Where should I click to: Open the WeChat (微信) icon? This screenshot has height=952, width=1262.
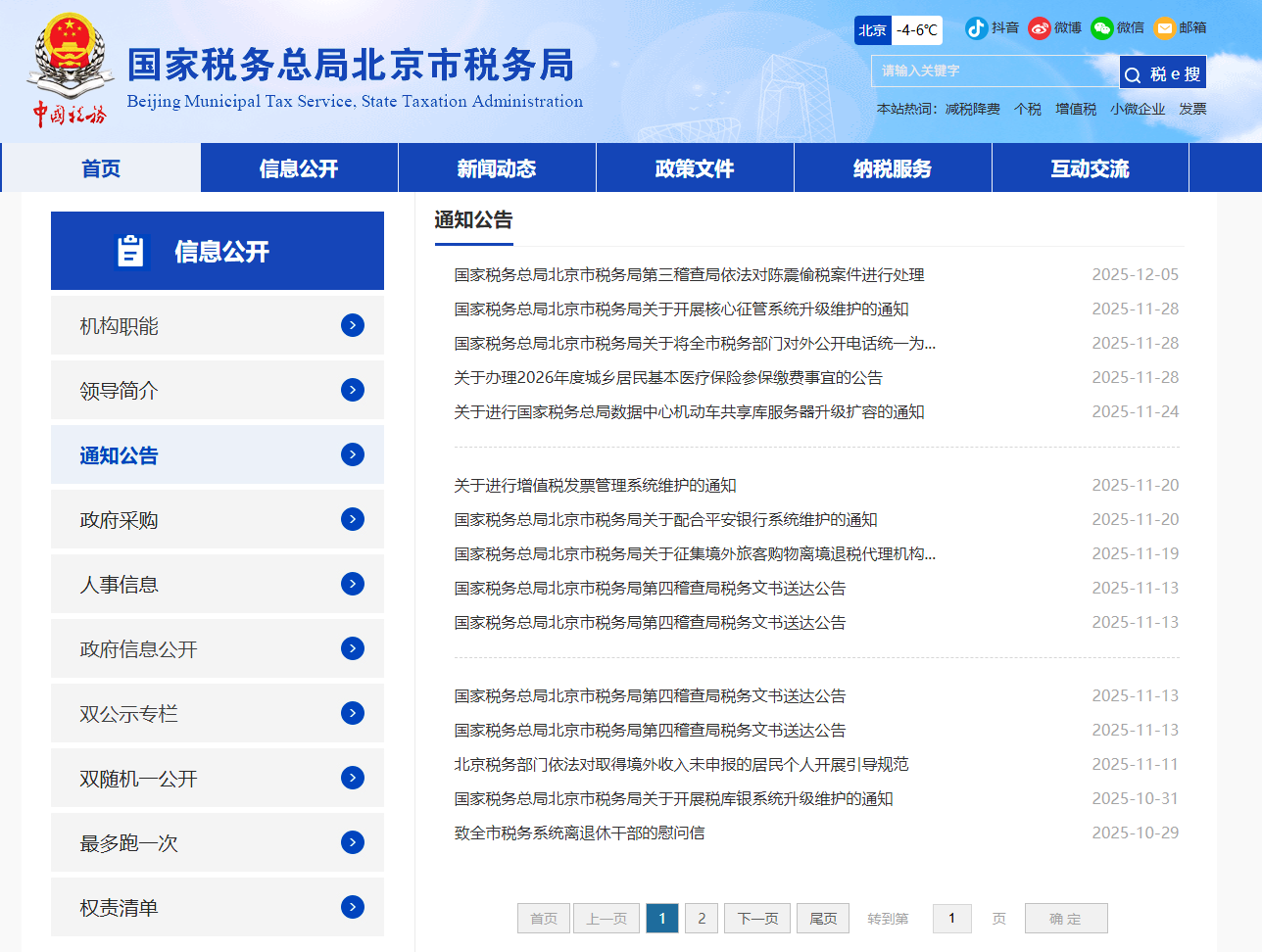click(1102, 28)
